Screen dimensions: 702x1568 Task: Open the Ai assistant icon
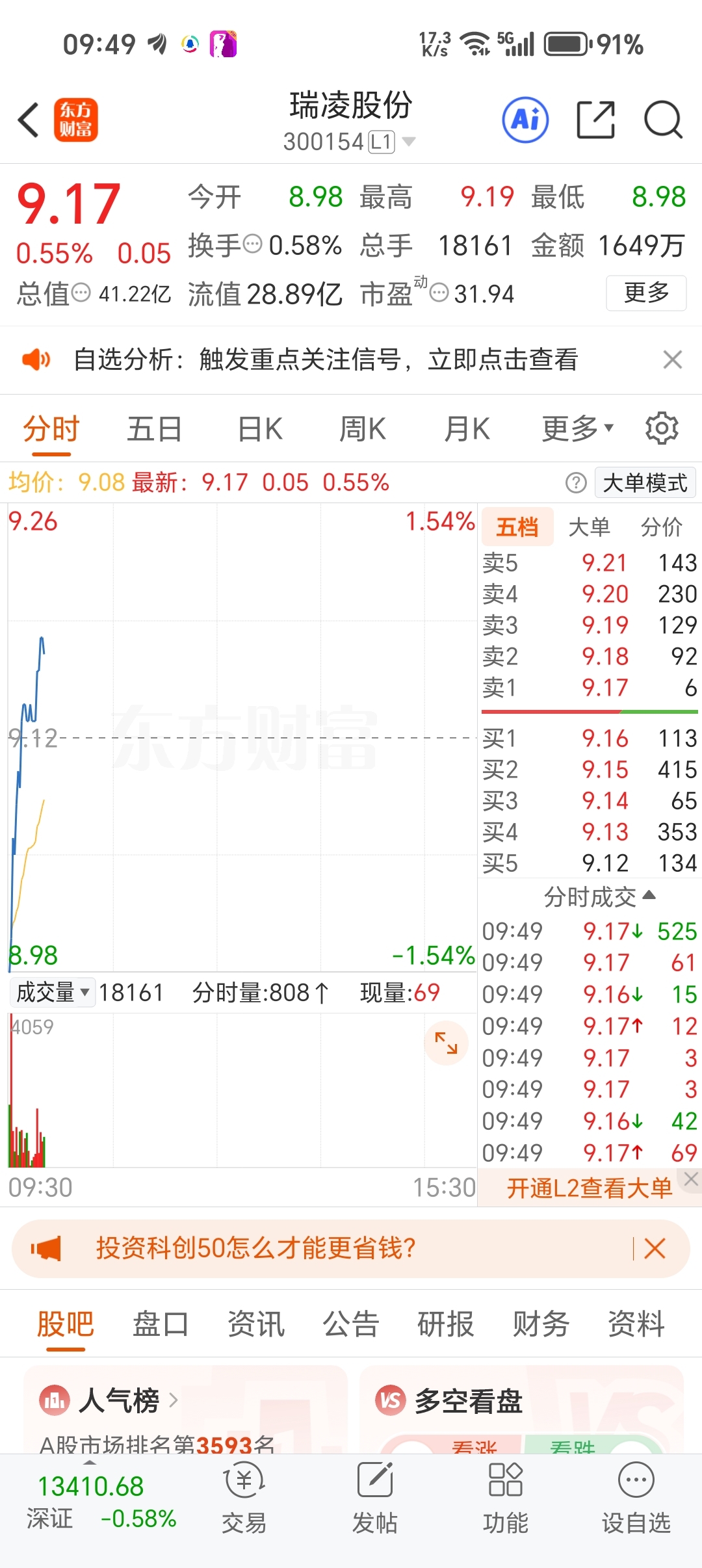525,120
